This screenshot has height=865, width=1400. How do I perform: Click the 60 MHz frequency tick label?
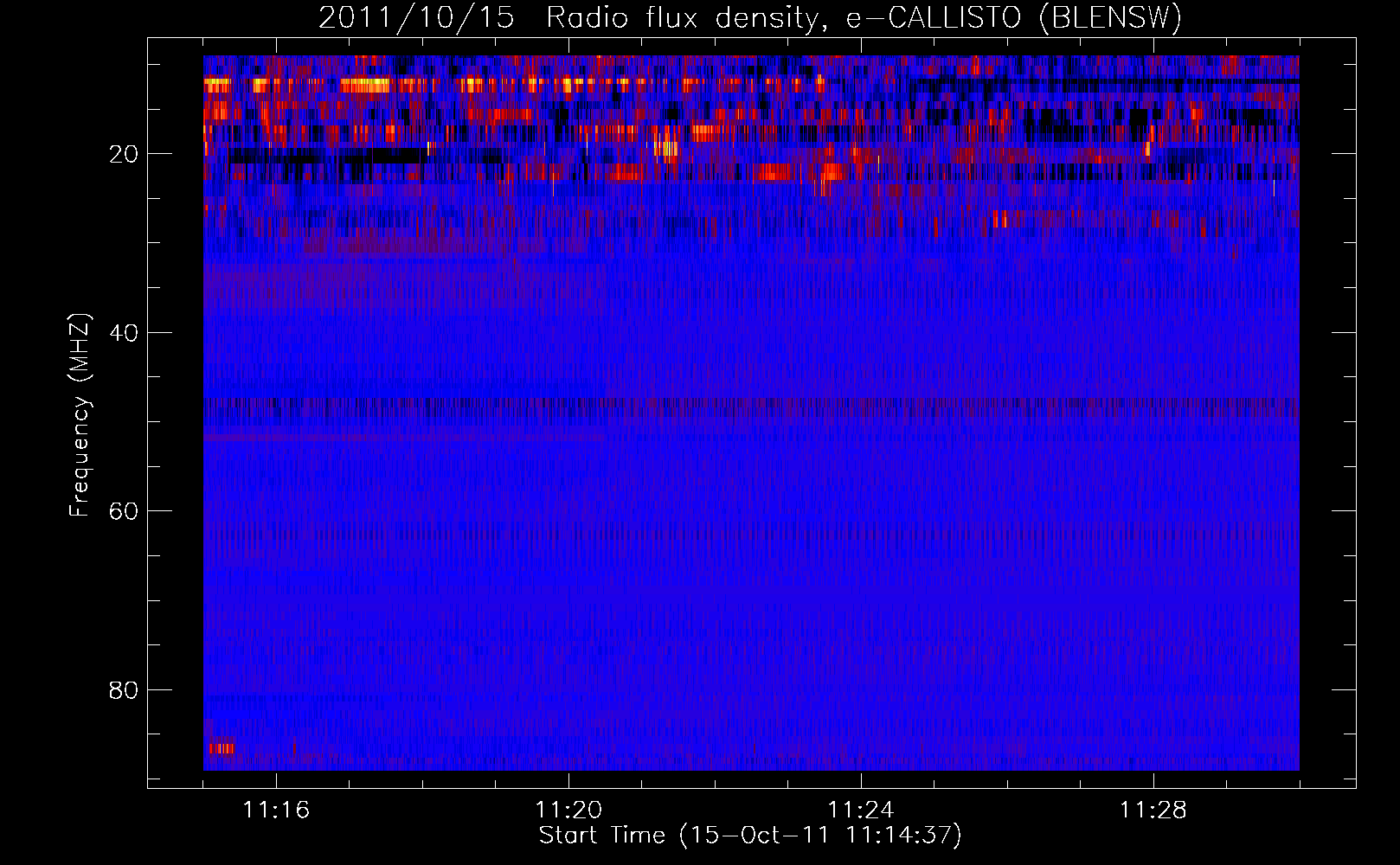tap(125, 511)
